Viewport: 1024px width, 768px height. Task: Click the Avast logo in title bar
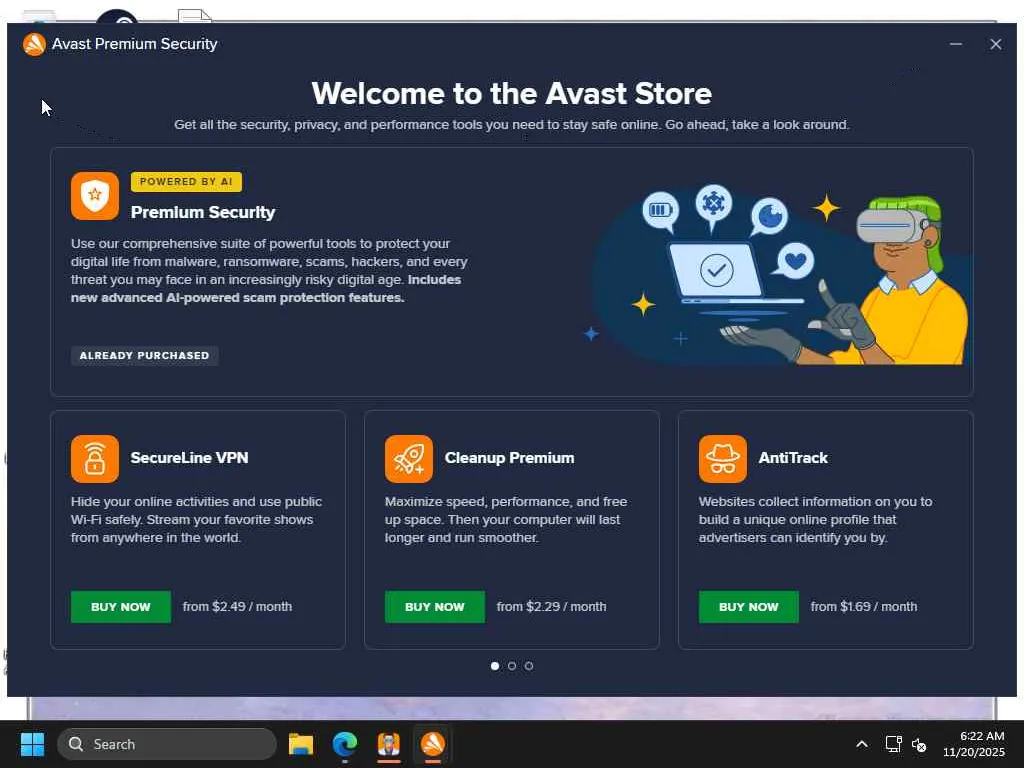click(x=34, y=44)
